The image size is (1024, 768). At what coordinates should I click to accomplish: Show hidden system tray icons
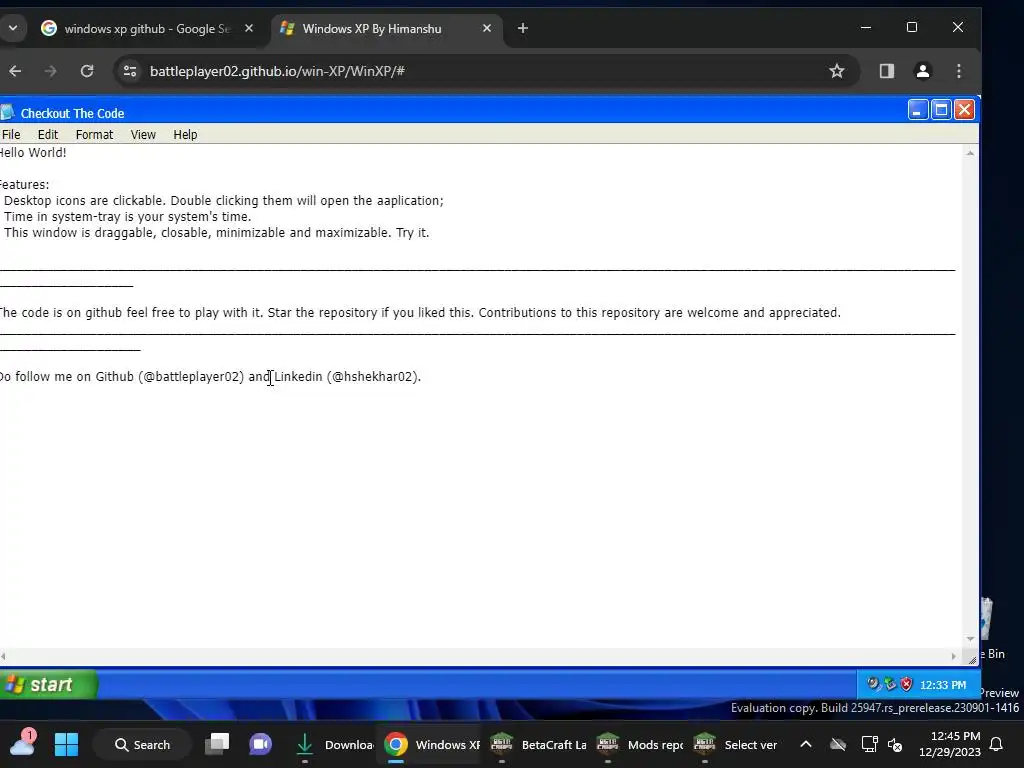tap(806, 744)
